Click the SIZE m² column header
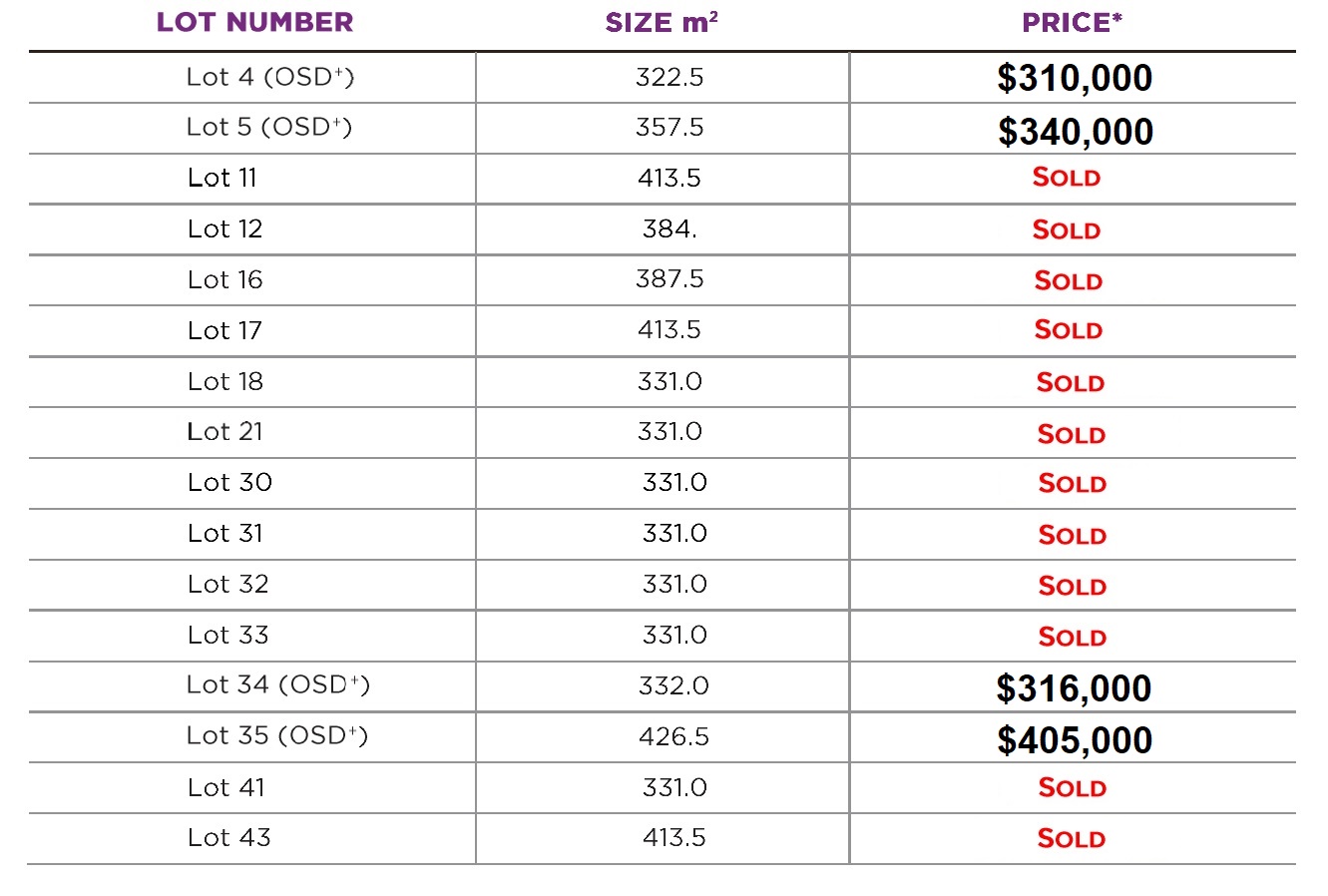The image size is (1328, 896). tap(662, 23)
